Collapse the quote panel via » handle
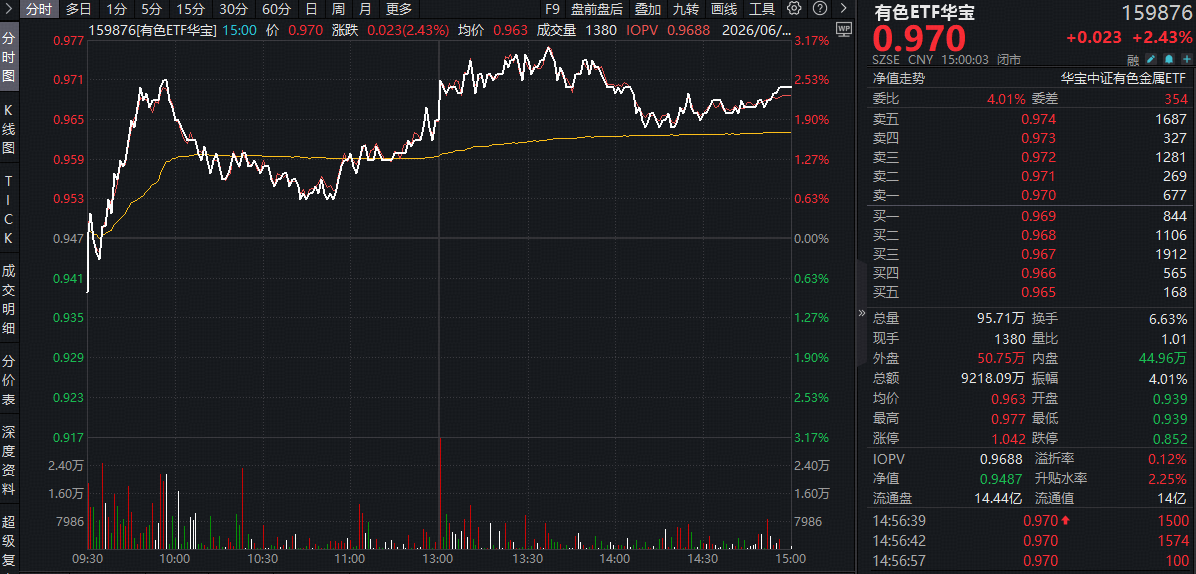 [862, 313]
